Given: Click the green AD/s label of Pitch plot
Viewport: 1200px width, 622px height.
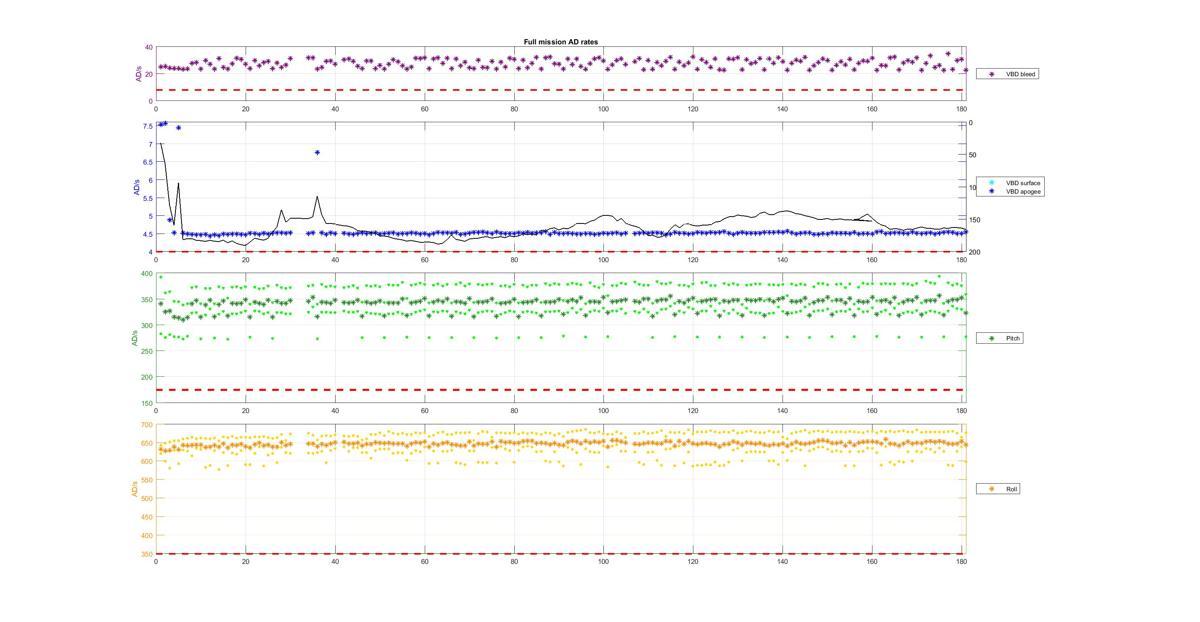Looking at the screenshot, I should (135, 339).
